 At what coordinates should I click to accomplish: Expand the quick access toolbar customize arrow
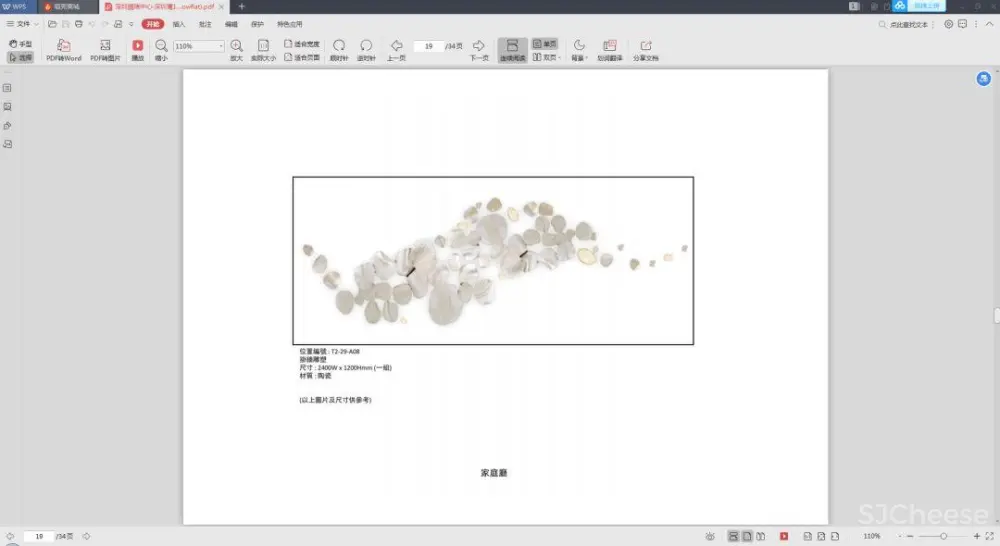[x=131, y=24]
